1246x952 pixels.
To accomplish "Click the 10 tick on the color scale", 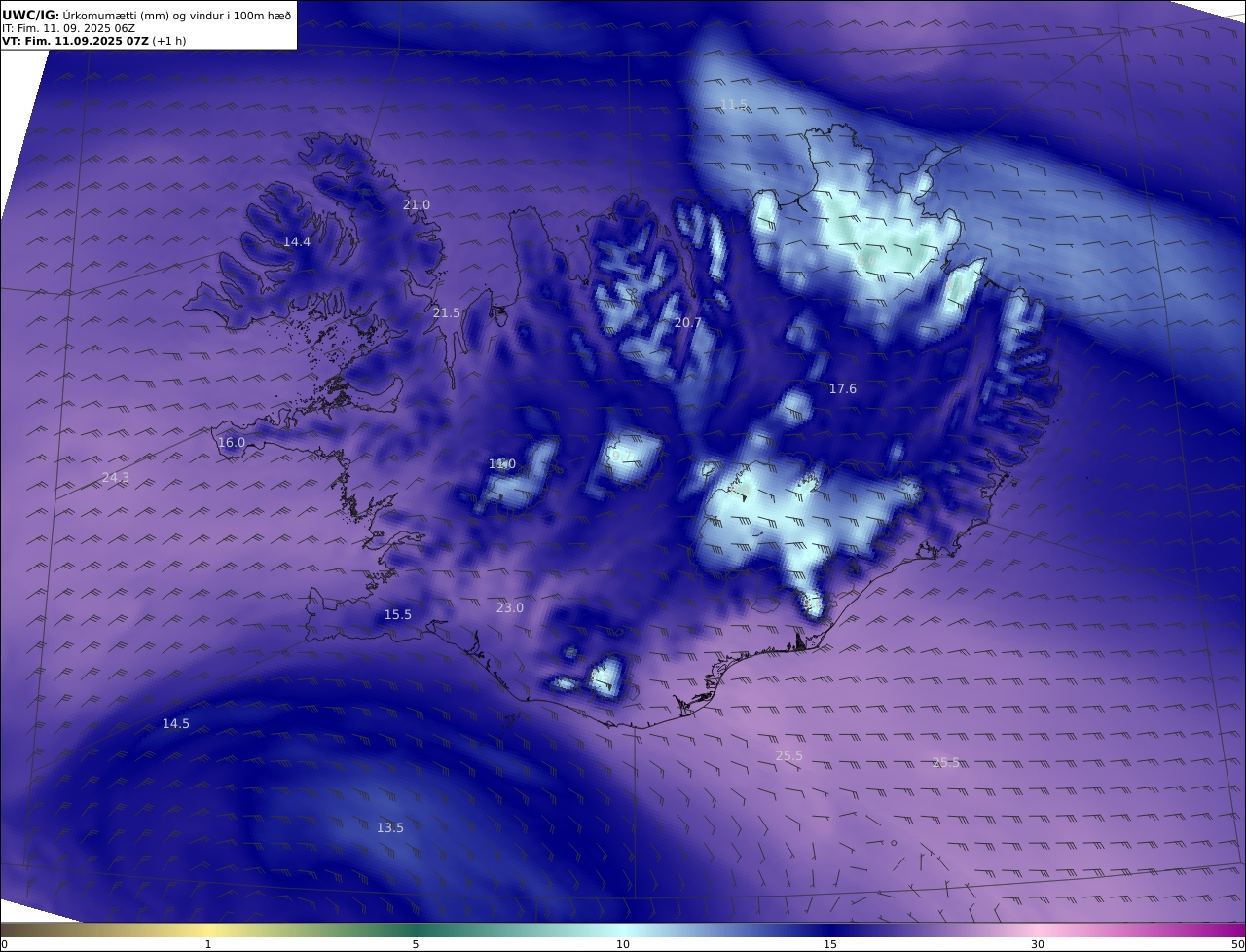I will pyautogui.click(x=623, y=944).
